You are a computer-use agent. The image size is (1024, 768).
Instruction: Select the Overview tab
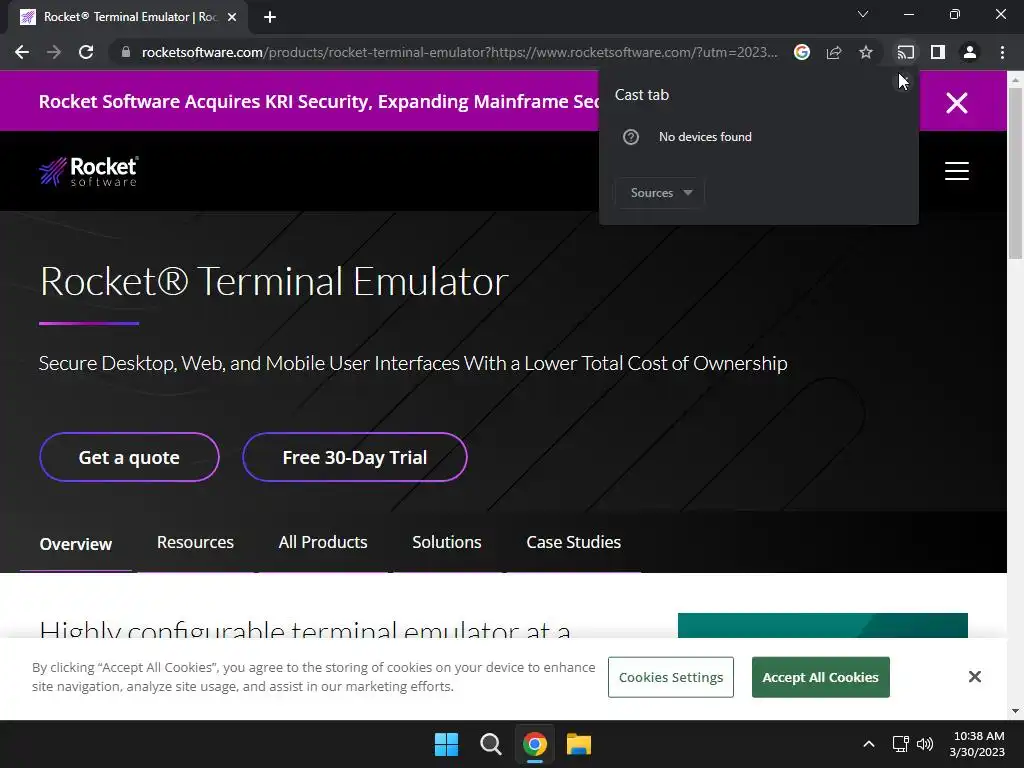76,543
